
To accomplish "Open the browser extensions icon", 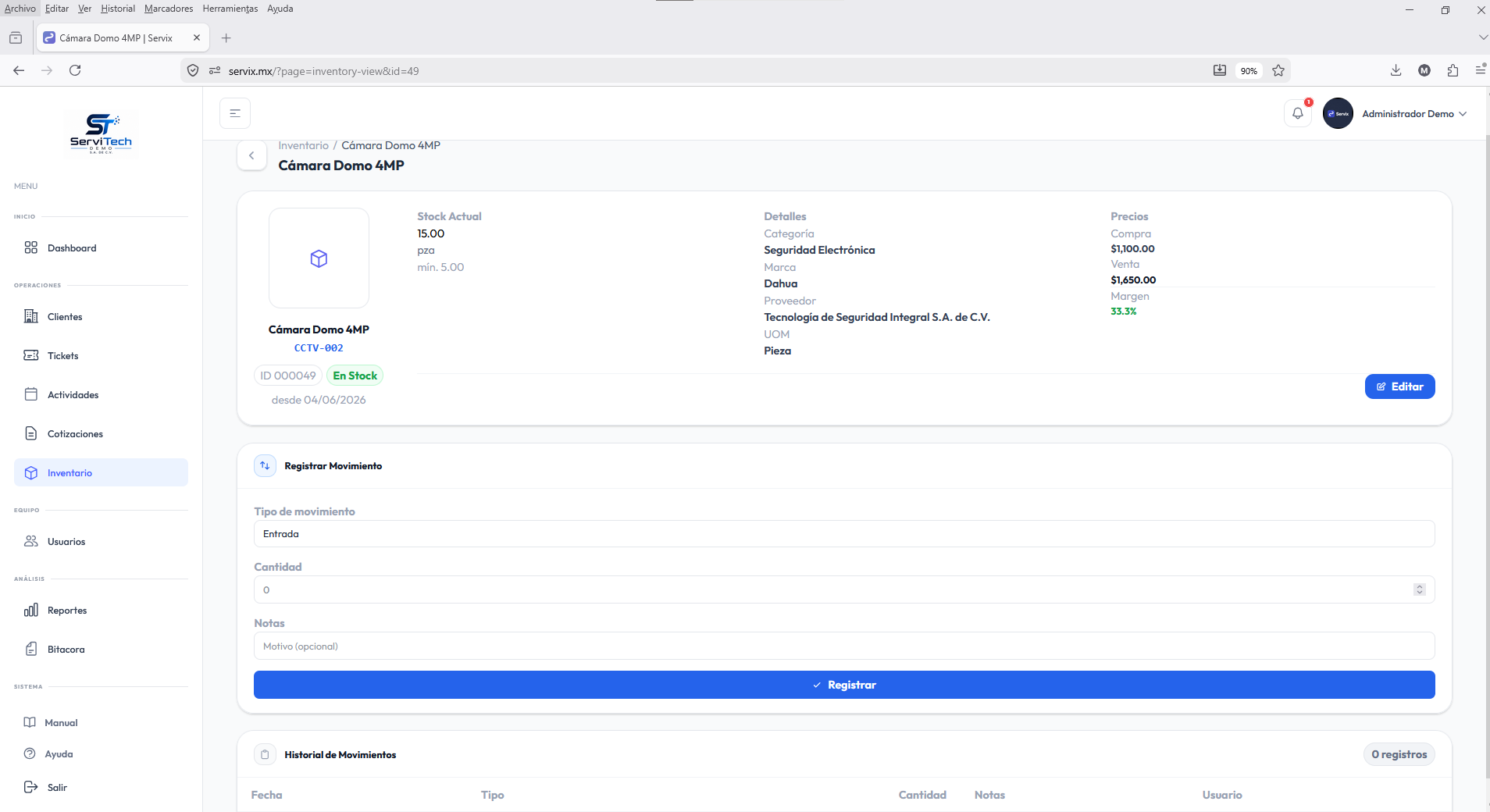I will coord(1453,70).
